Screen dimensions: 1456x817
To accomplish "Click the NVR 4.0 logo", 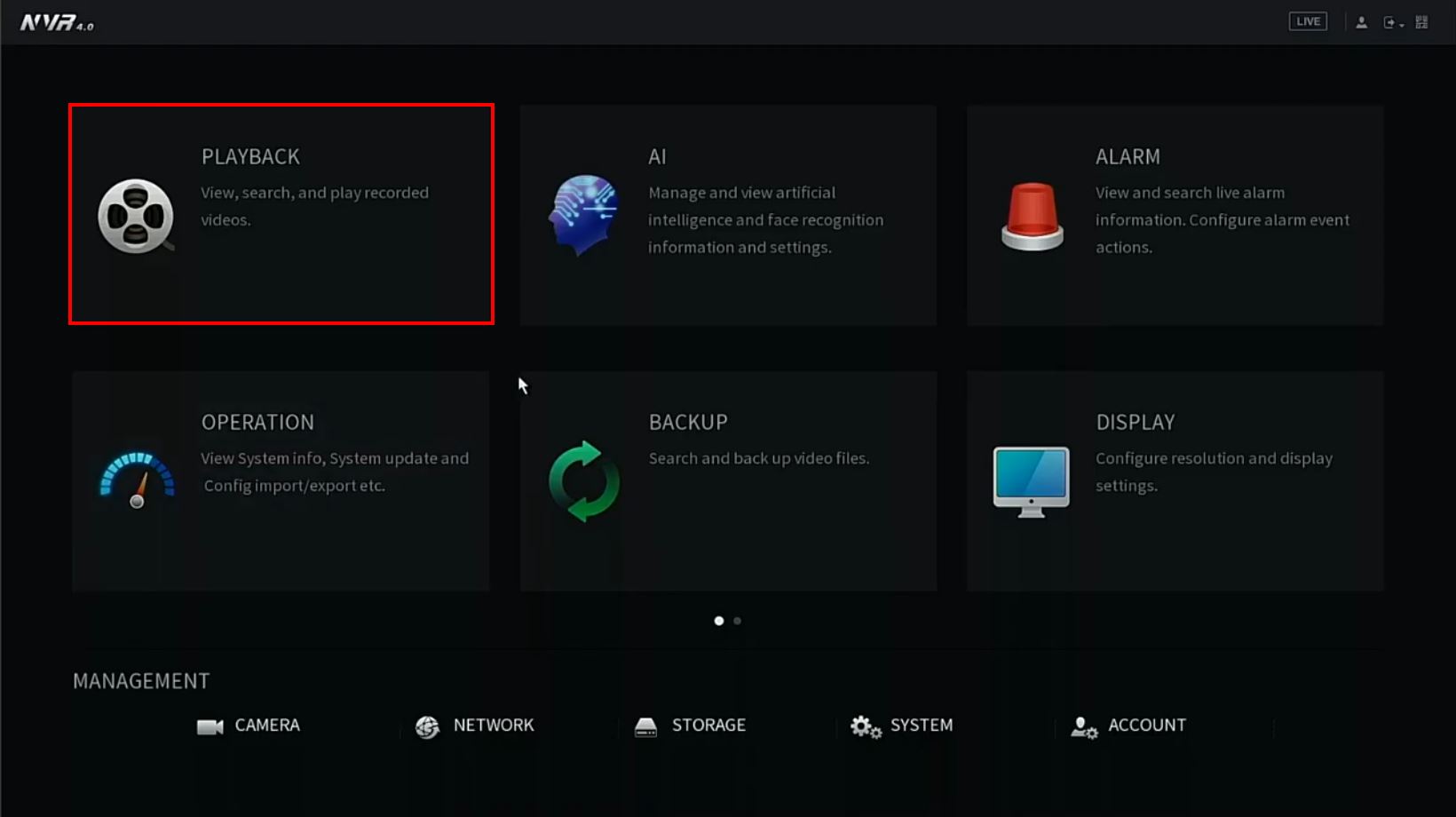I will coord(57,23).
